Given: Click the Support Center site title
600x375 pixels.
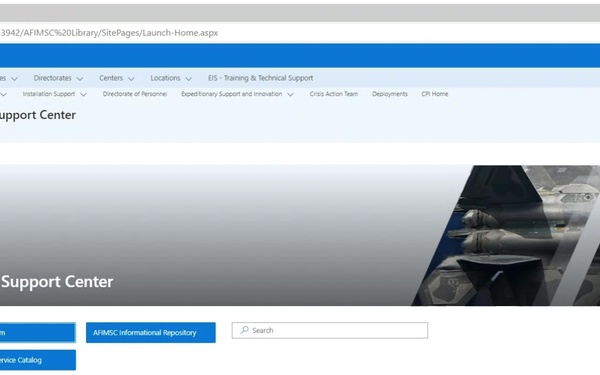Looking at the screenshot, I should pyautogui.click(x=38, y=115).
